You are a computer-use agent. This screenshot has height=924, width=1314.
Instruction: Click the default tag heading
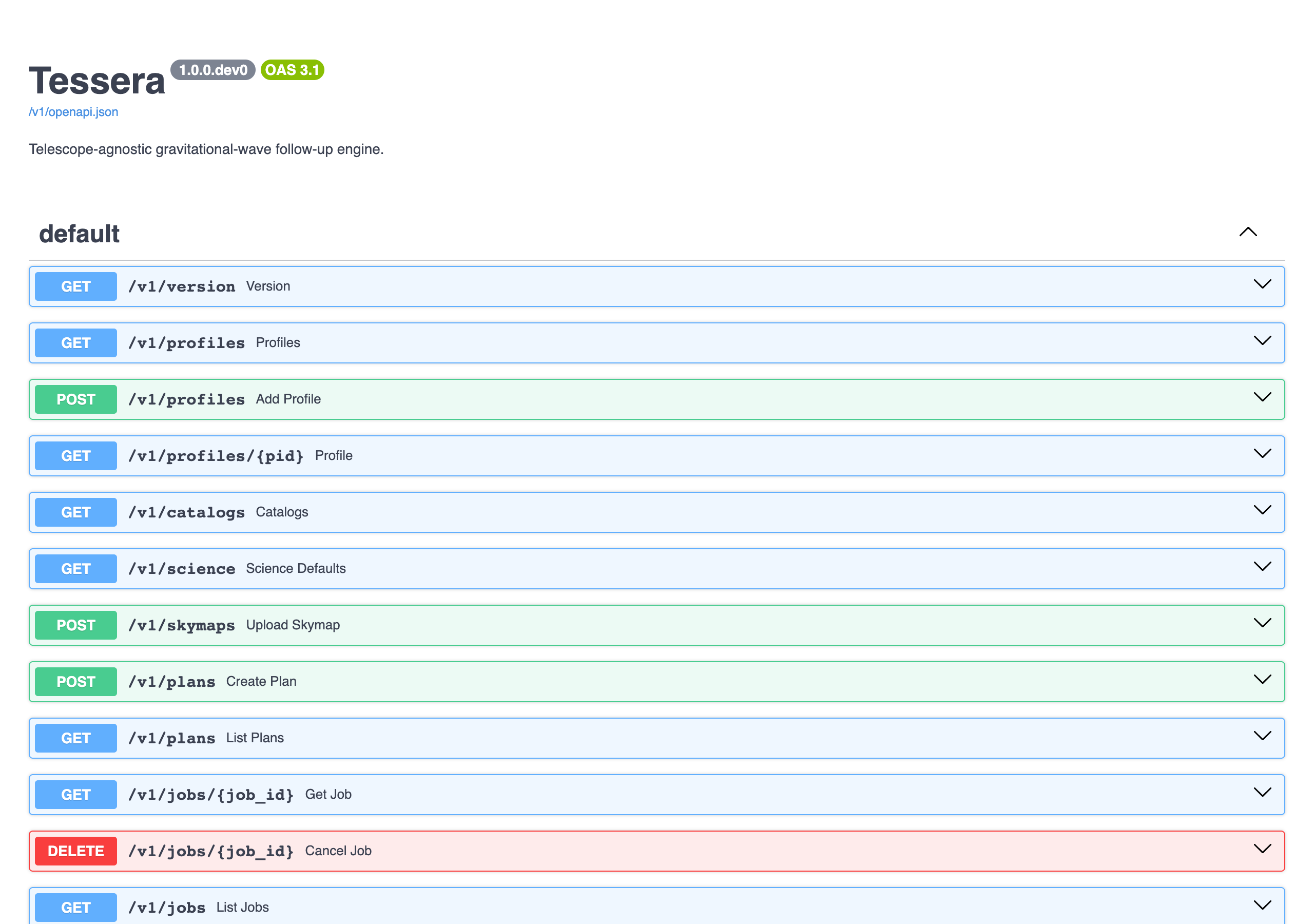point(79,234)
